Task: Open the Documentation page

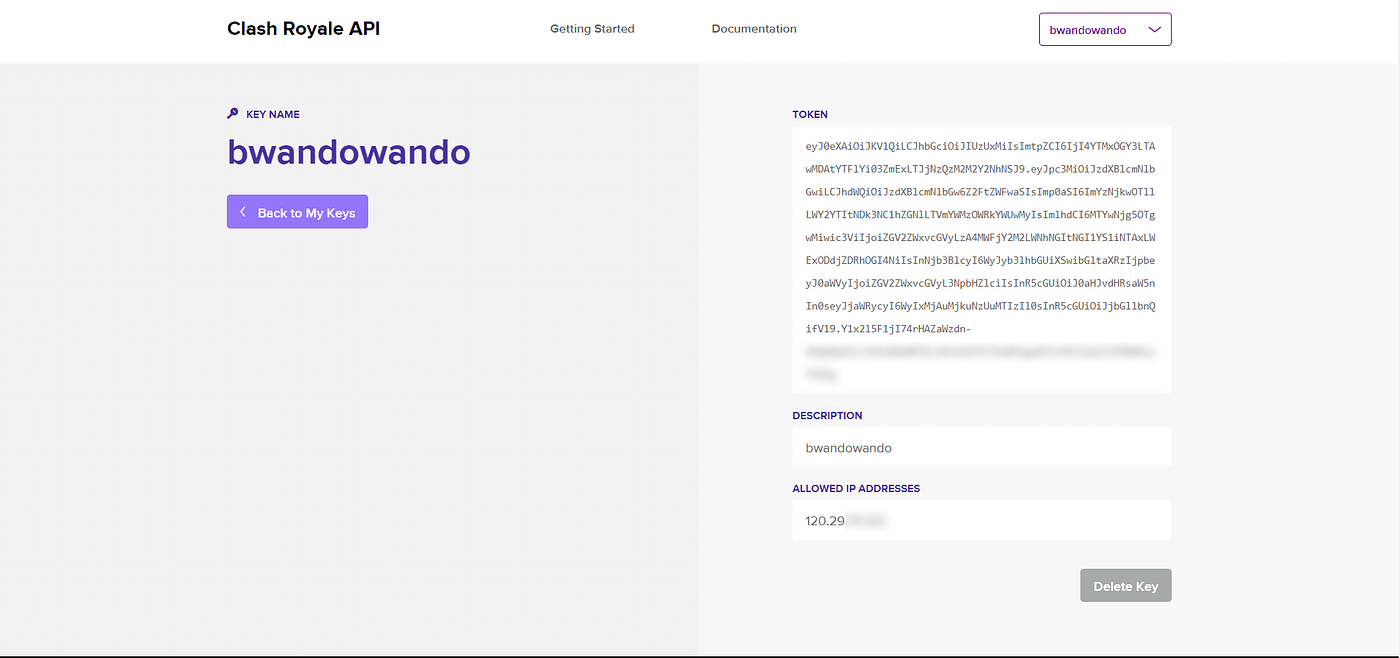Action: [754, 29]
